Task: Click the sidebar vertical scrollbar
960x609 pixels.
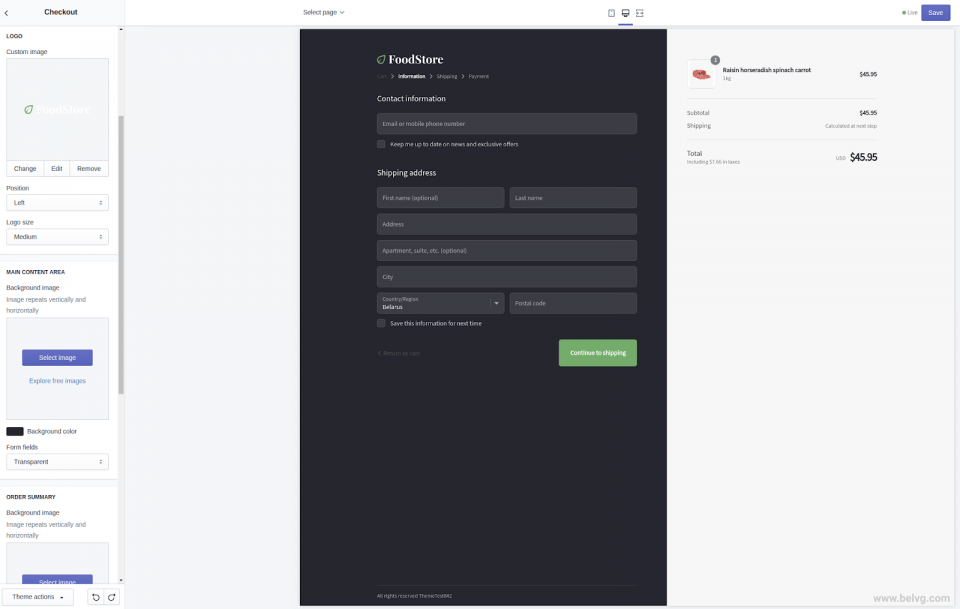Action: click(x=121, y=255)
